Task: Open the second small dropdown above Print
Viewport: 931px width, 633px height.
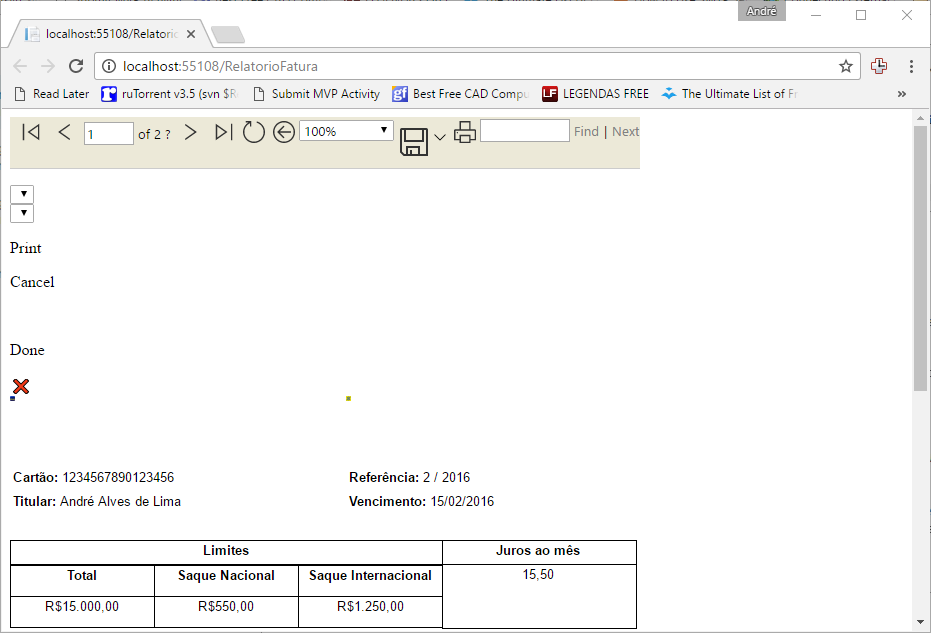Action: click(x=22, y=213)
